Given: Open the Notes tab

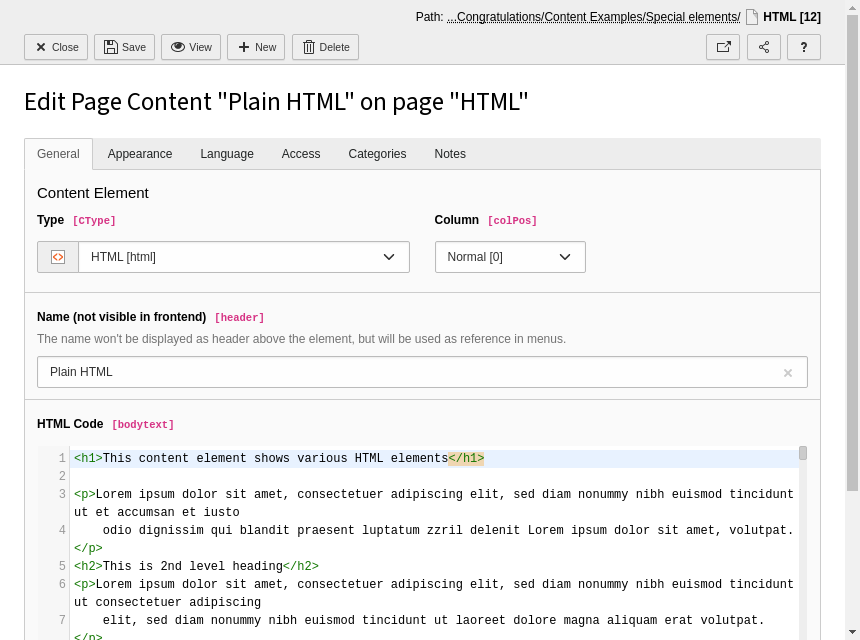Looking at the screenshot, I should (x=450, y=154).
